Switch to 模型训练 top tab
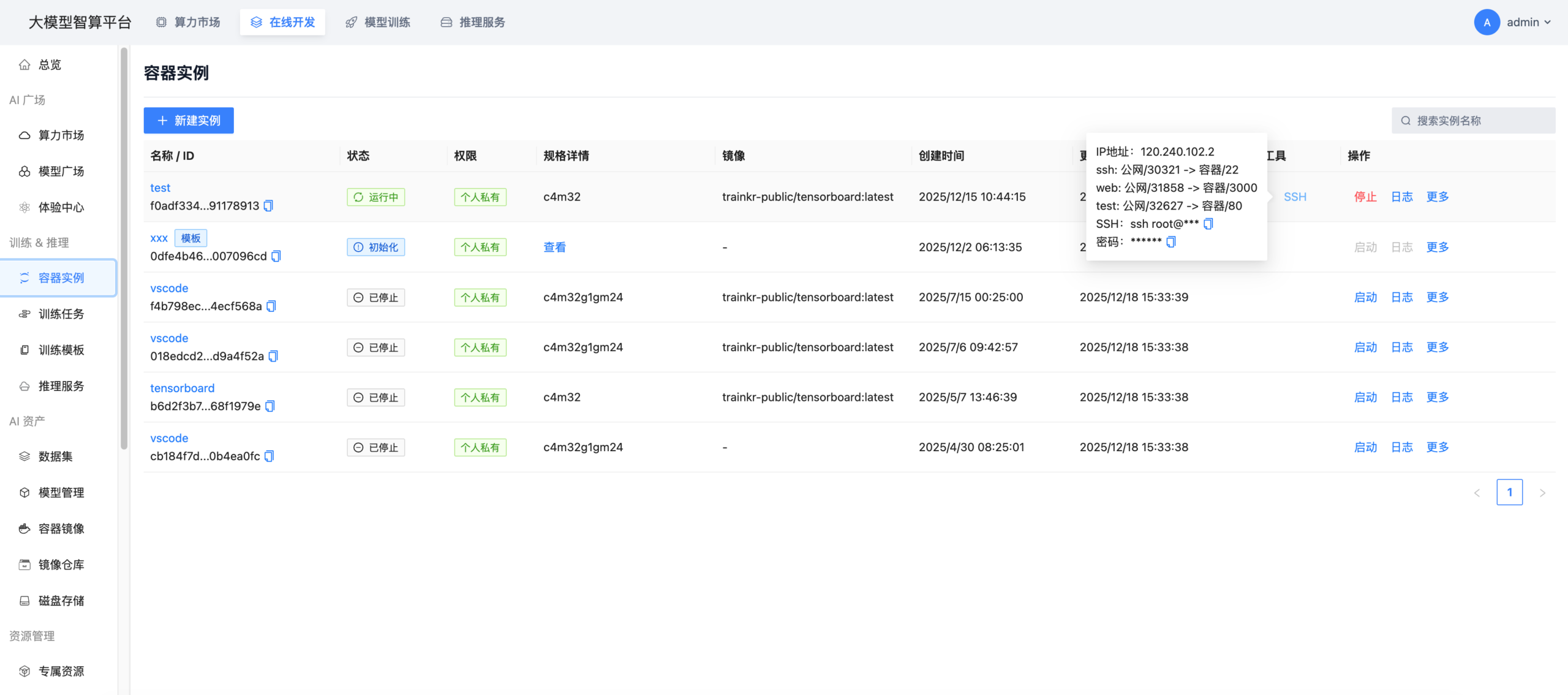Screen dimensions: 1568x695 (x=379, y=22)
